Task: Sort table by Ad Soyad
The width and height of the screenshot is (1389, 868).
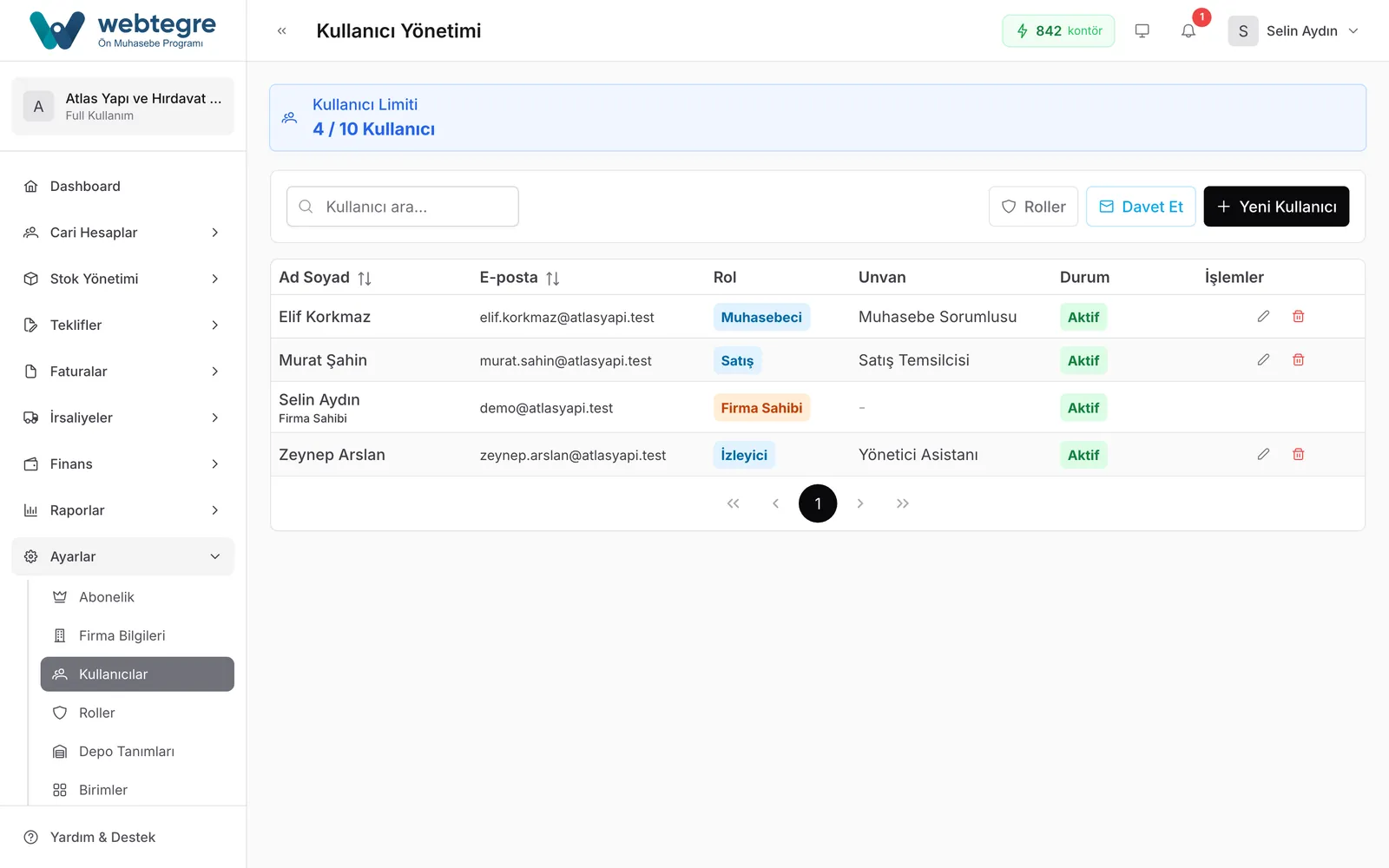Action: pos(365,279)
